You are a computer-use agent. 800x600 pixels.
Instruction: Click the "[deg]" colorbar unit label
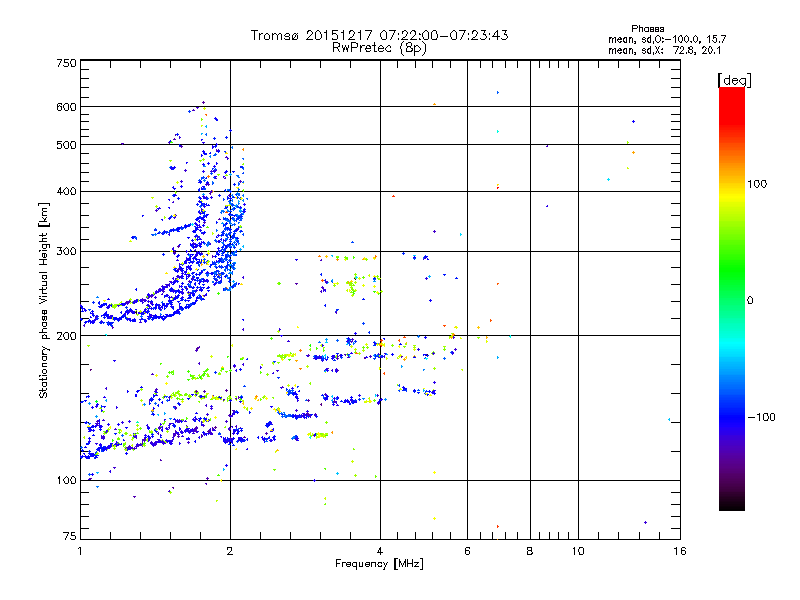click(x=734, y=80)
